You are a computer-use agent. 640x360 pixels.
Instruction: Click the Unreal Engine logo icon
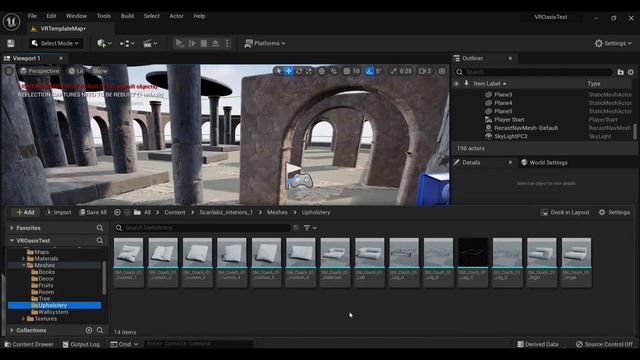coord(11,21)
